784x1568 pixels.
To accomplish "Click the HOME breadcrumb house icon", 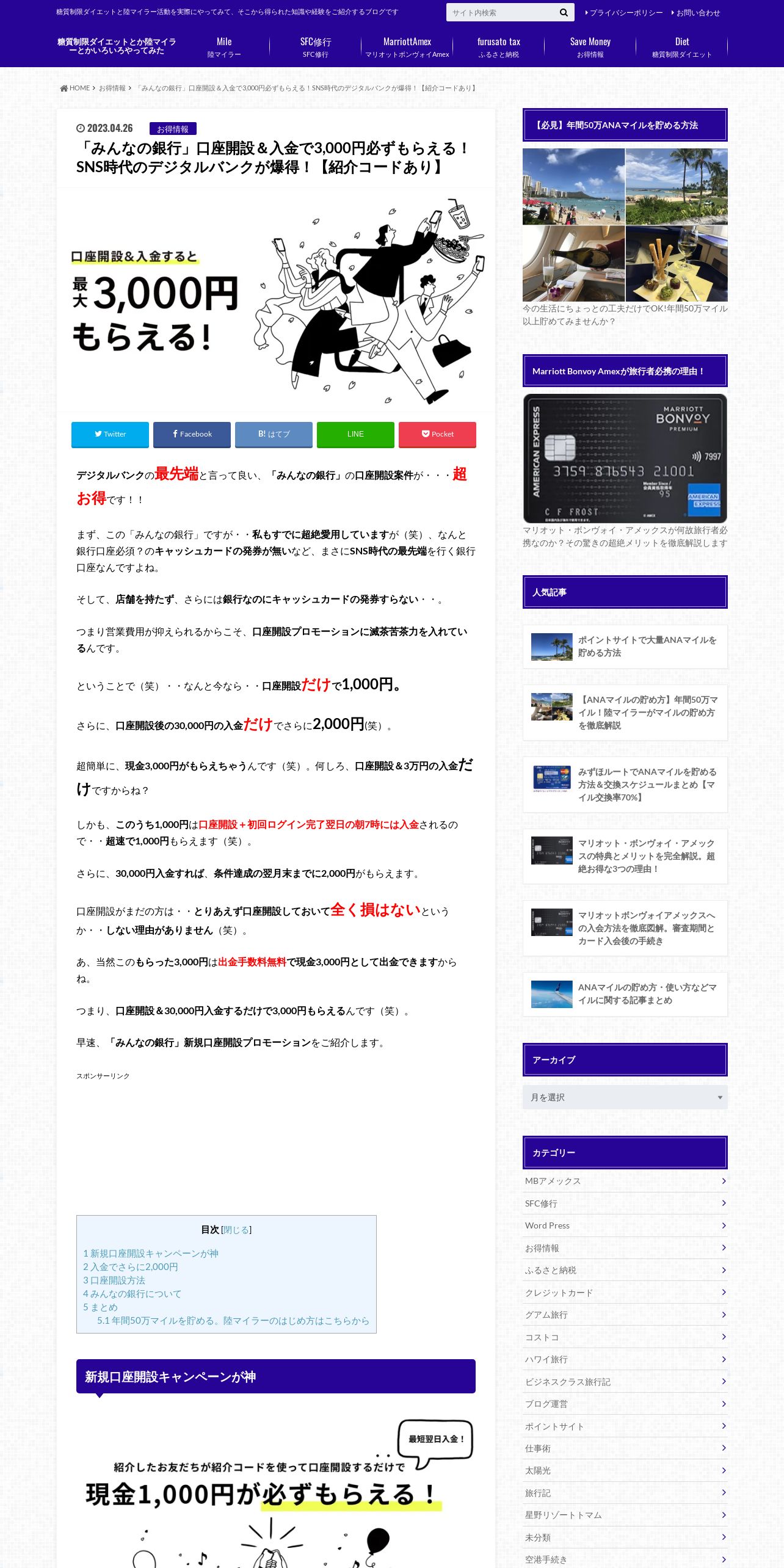I will pos(64,89).
